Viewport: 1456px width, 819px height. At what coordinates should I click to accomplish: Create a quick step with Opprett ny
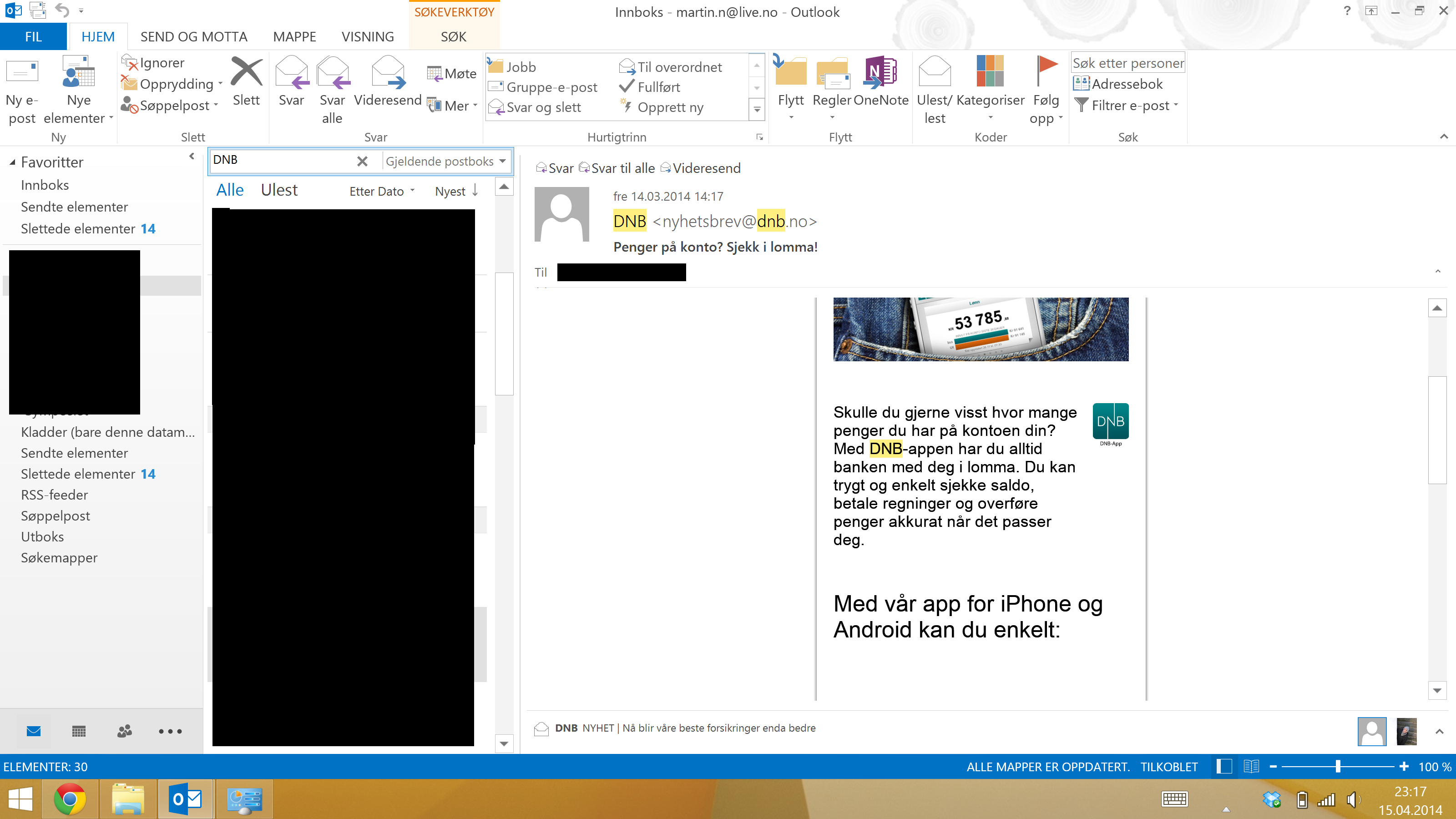661,107
